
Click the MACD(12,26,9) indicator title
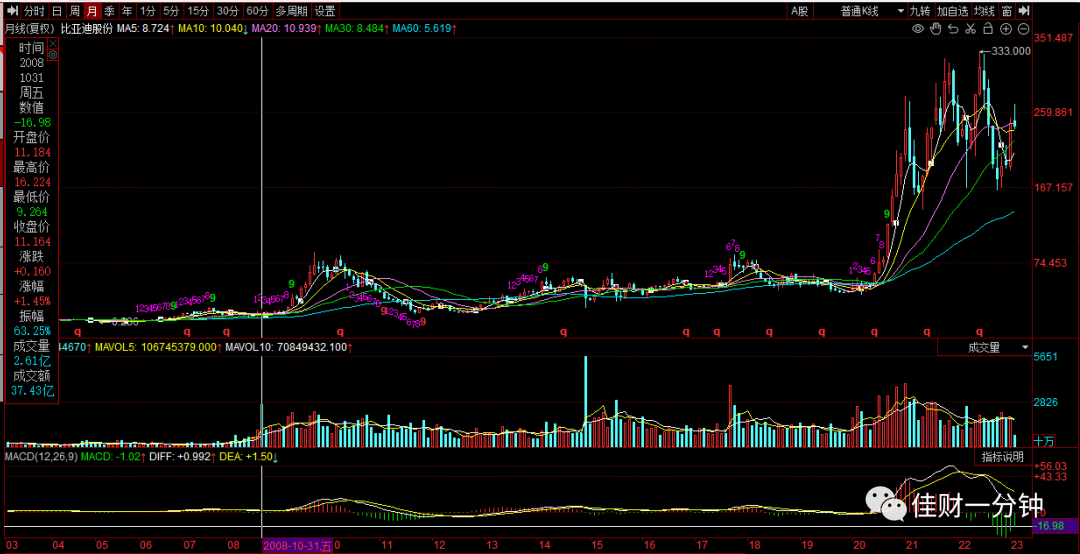coord(41,457)
